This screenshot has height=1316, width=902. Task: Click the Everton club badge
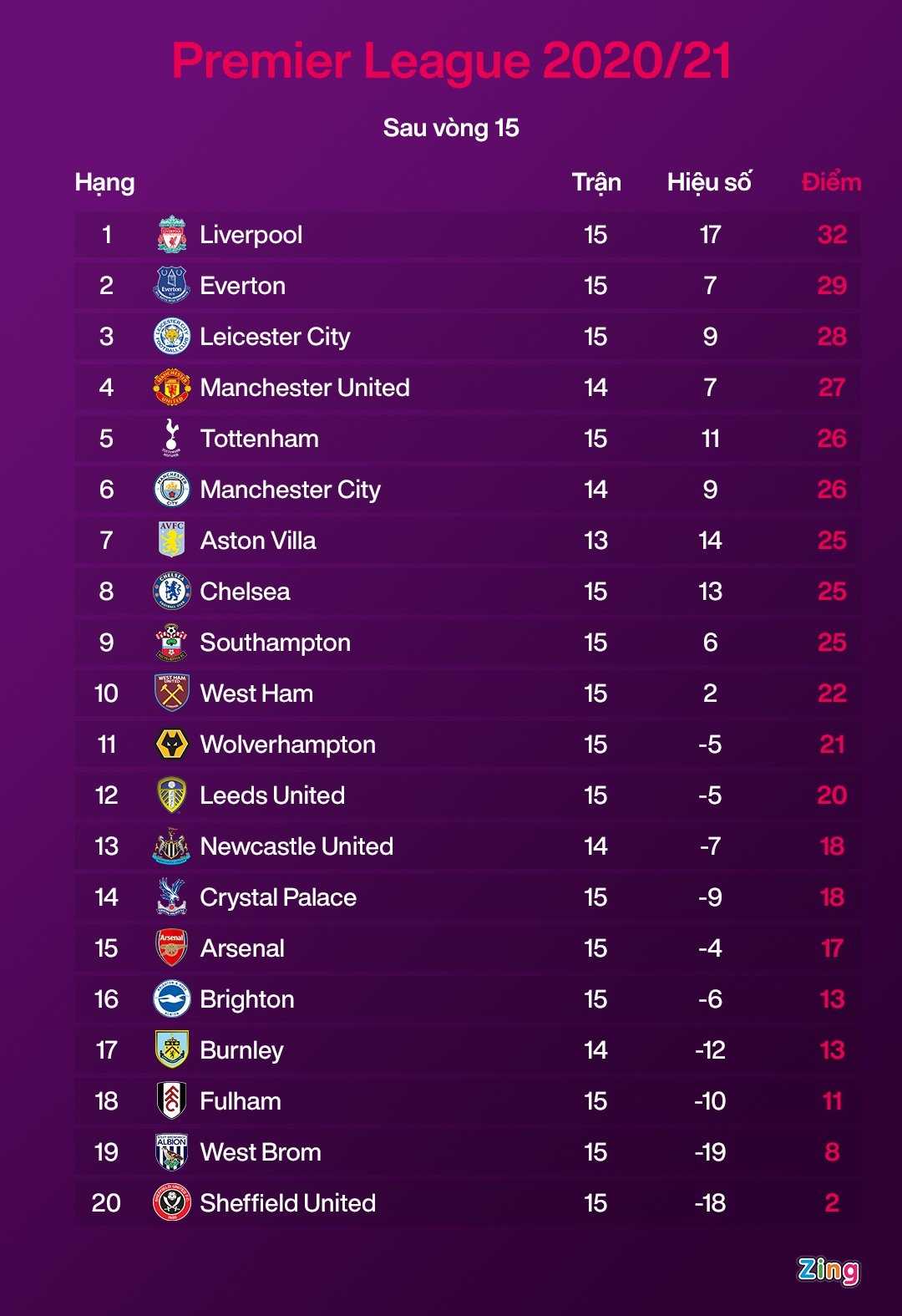click(172, 285)
